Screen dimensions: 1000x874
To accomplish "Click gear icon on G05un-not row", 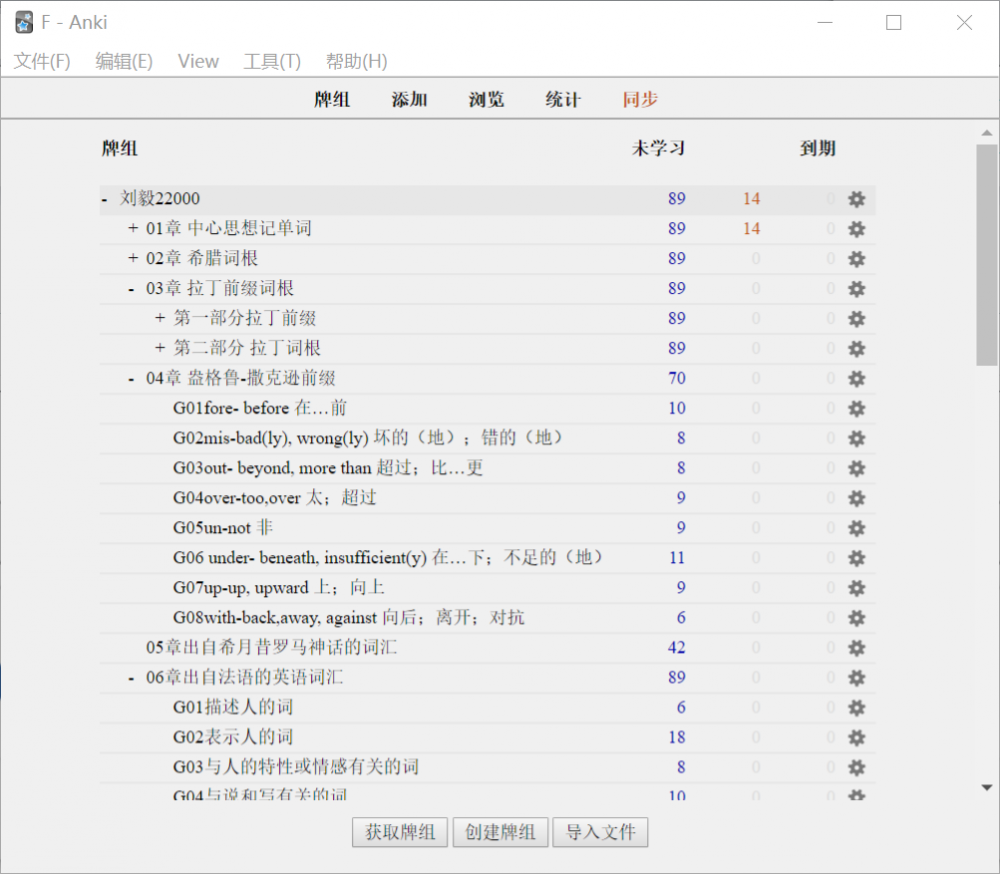I will (x=857, y=528).
